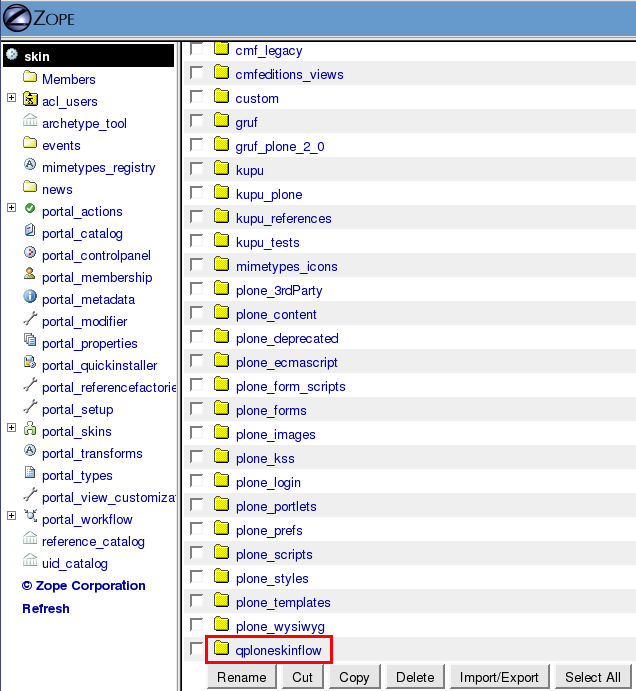Open the plone_ecmascript folder link

pyautogui.click(x=286, y=363)
